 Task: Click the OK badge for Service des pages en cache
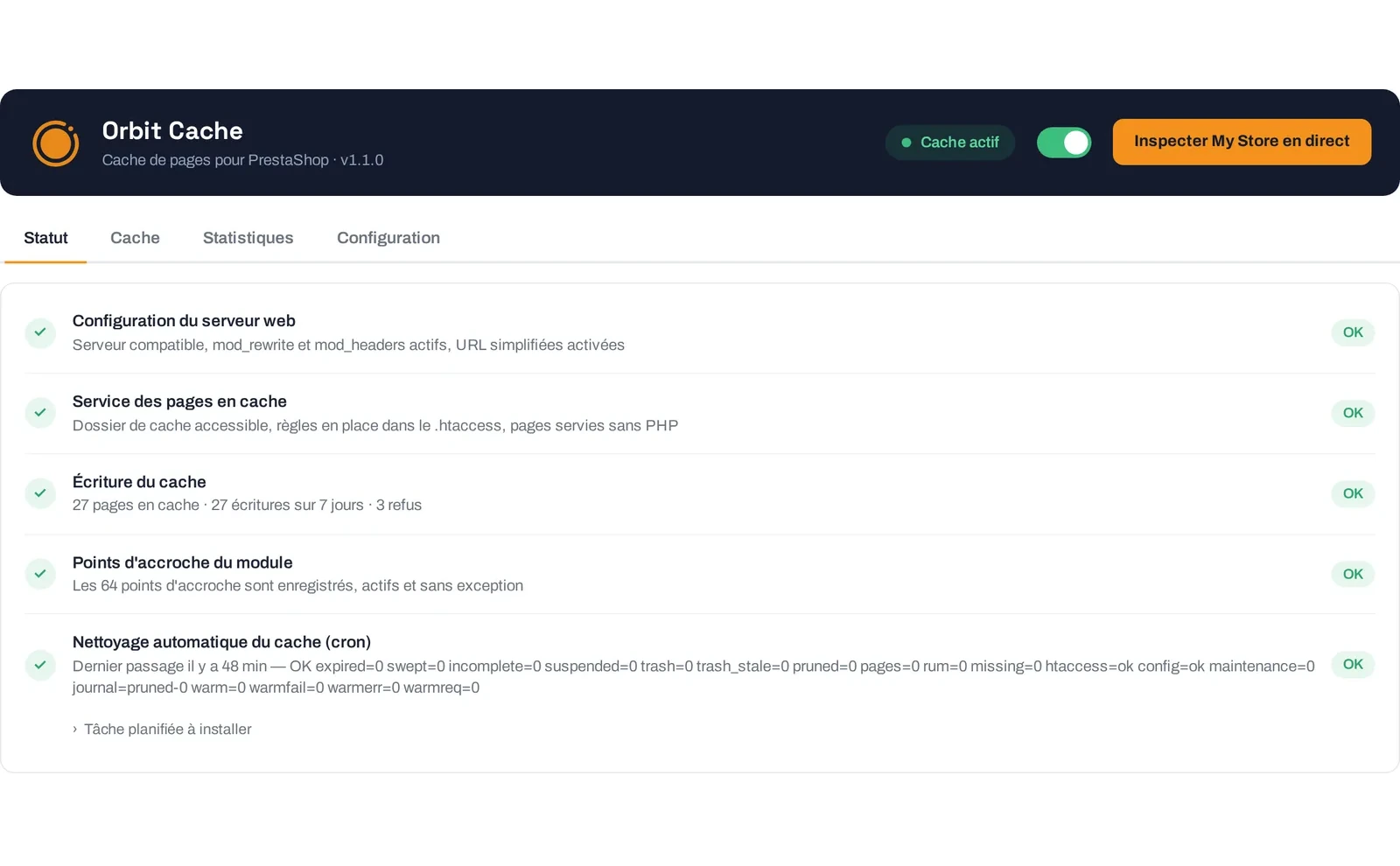[x=1353, y=413]
